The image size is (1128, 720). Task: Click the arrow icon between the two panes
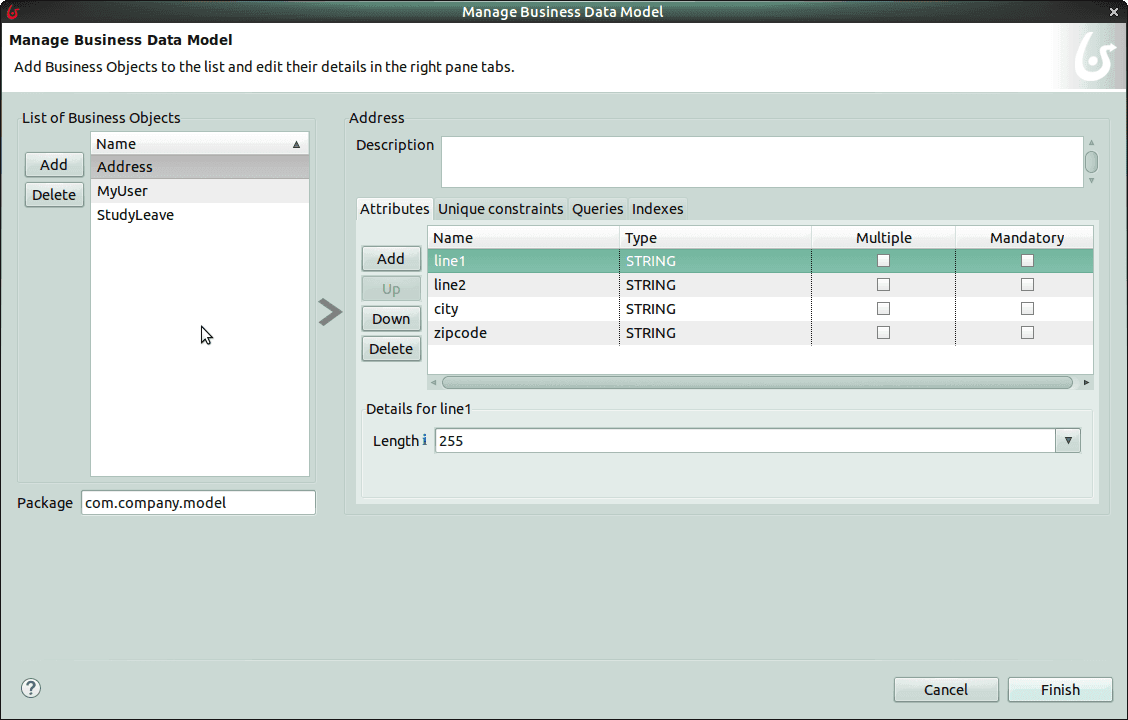[x=330, y=312]
